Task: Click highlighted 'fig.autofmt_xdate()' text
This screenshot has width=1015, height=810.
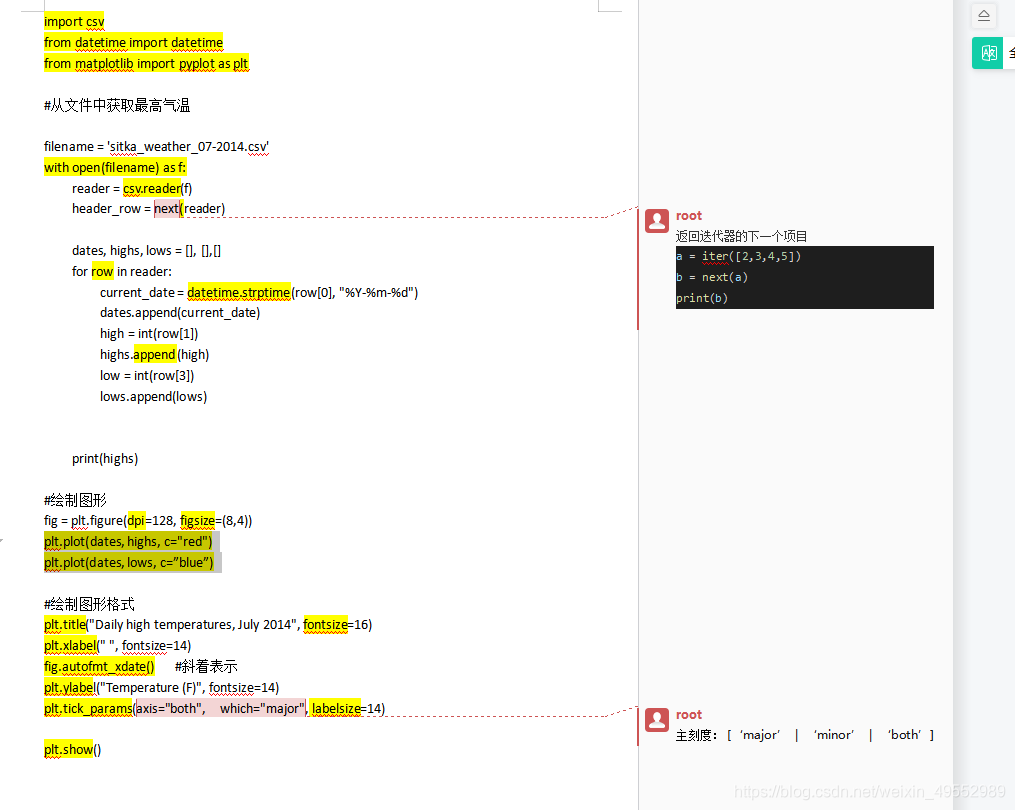Action: [x=99, y=667]
